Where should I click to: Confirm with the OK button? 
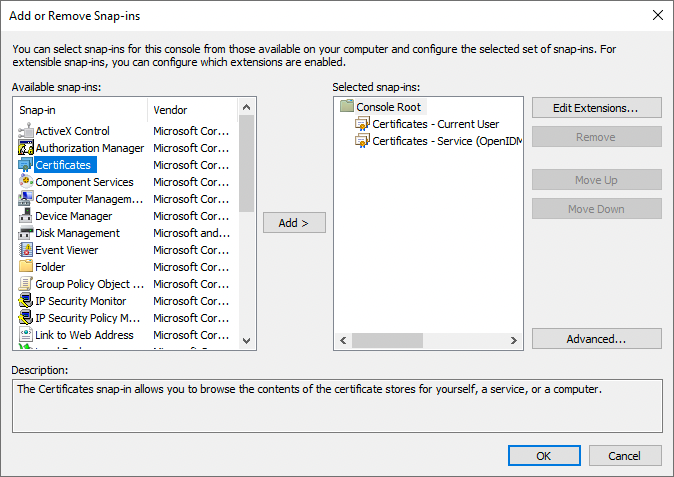[543, 456]
